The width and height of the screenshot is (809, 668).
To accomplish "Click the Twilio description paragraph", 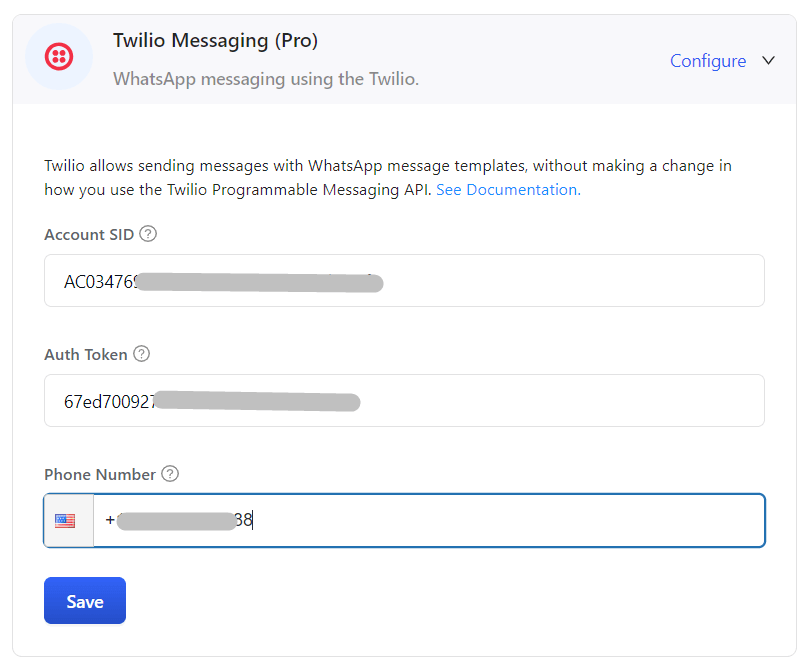I will click(388, 177).
